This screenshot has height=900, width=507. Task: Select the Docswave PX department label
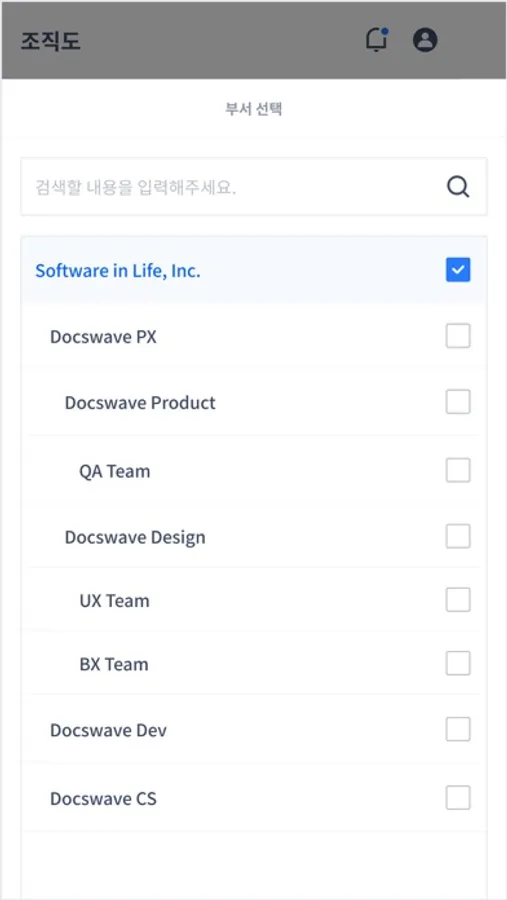click(x=103, y=337)
